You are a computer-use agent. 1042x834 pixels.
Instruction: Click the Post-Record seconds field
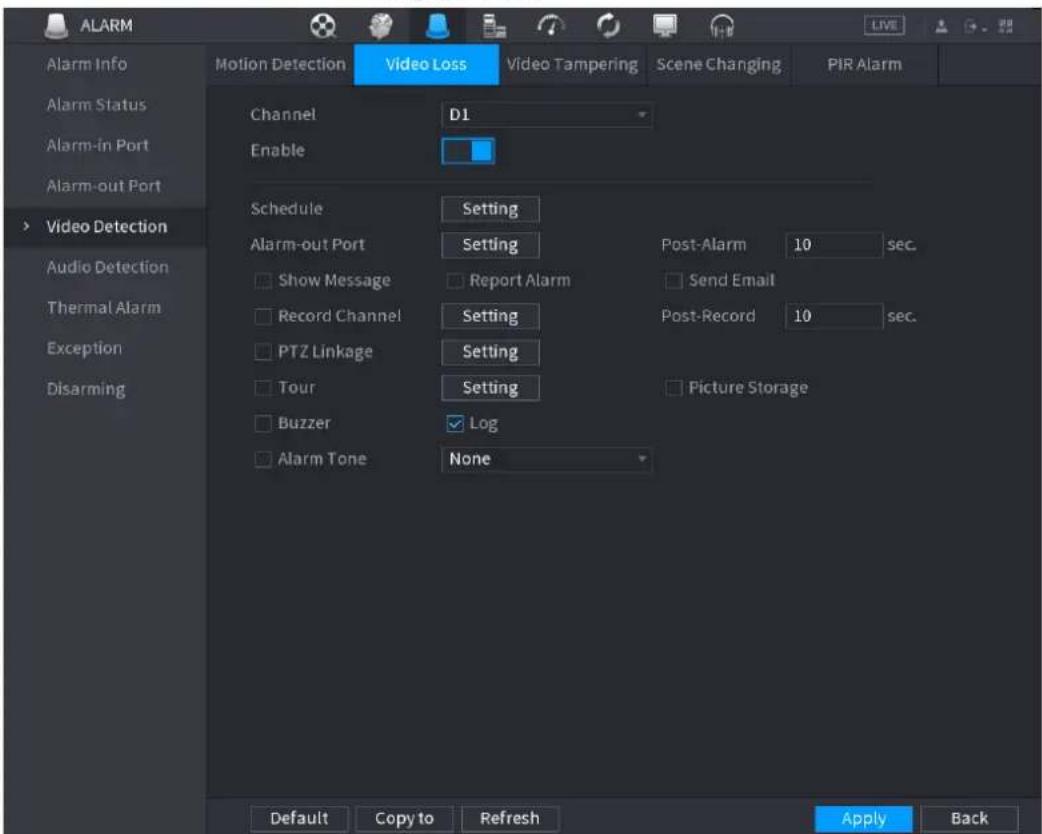coord(834,316)
